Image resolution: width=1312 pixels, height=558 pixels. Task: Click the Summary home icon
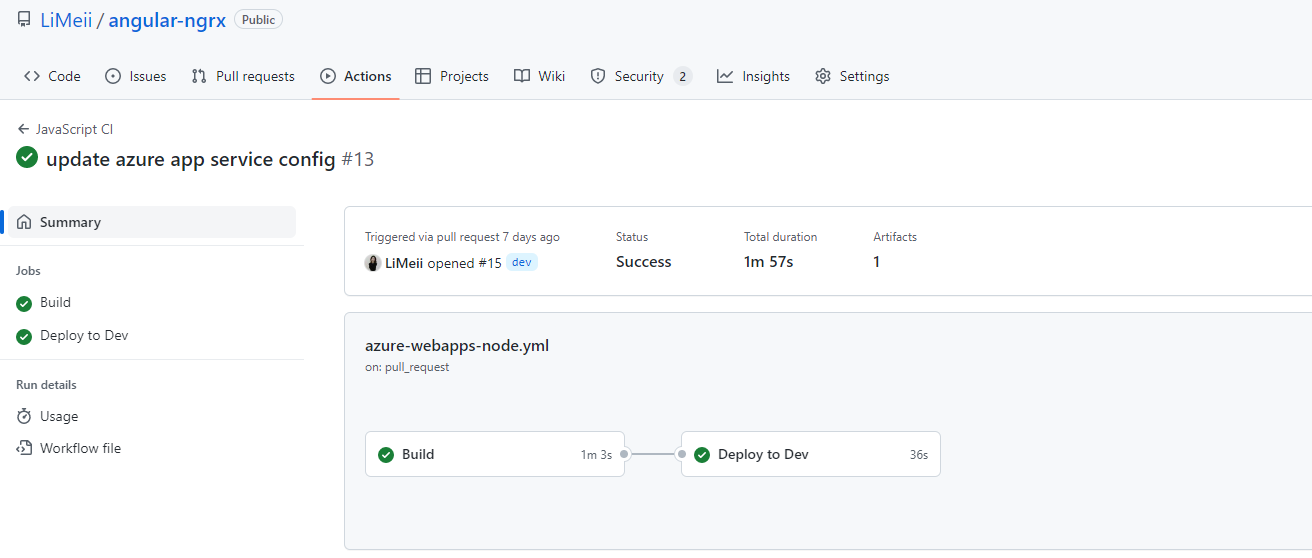click(x=24, y=222)
